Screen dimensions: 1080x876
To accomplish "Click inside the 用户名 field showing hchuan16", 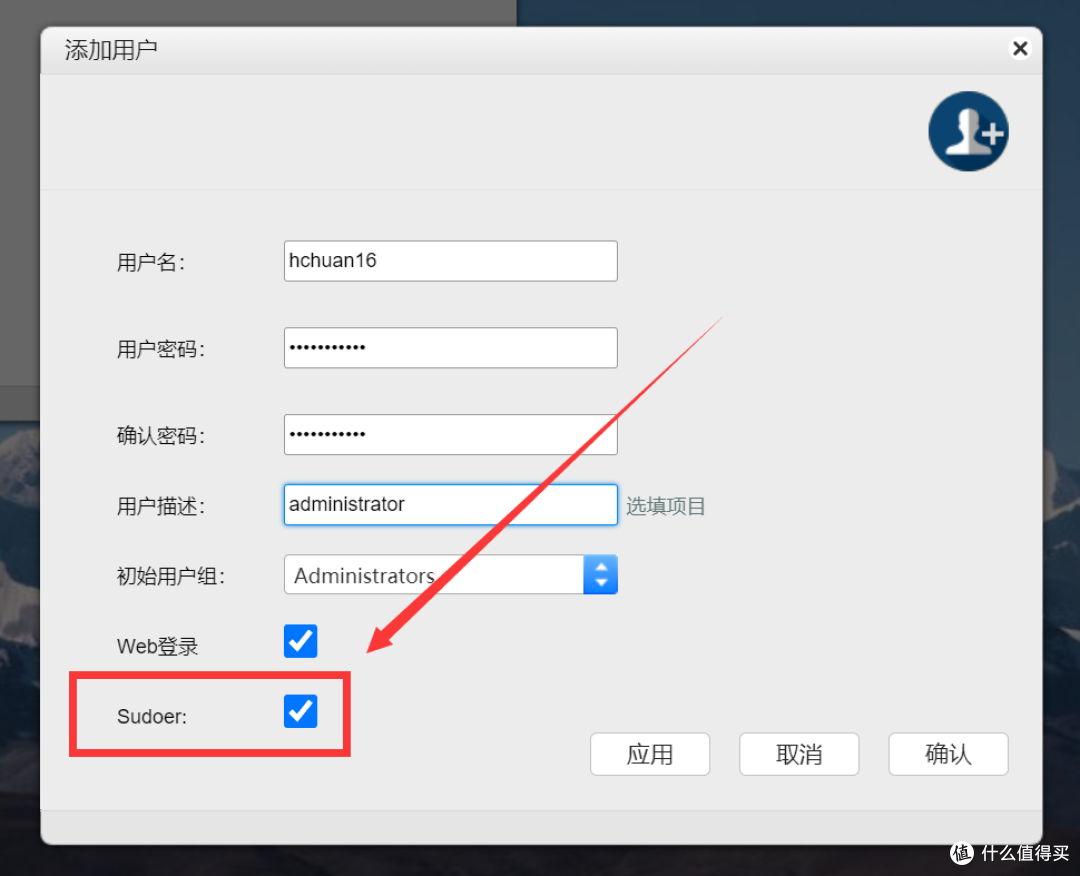I will point(450,261).
